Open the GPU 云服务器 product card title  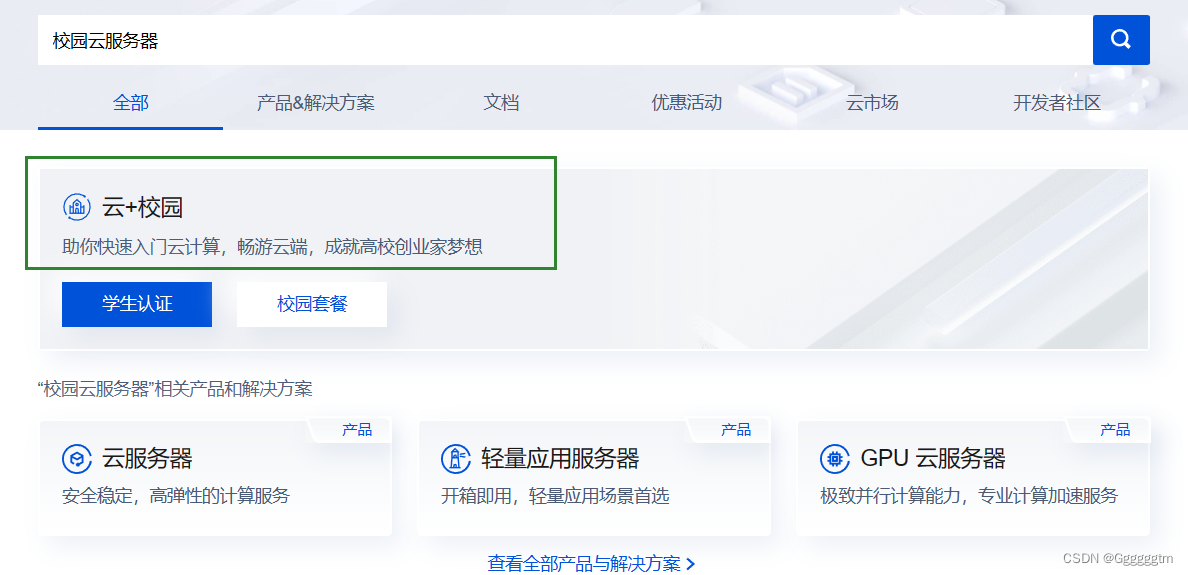(933, 458)
